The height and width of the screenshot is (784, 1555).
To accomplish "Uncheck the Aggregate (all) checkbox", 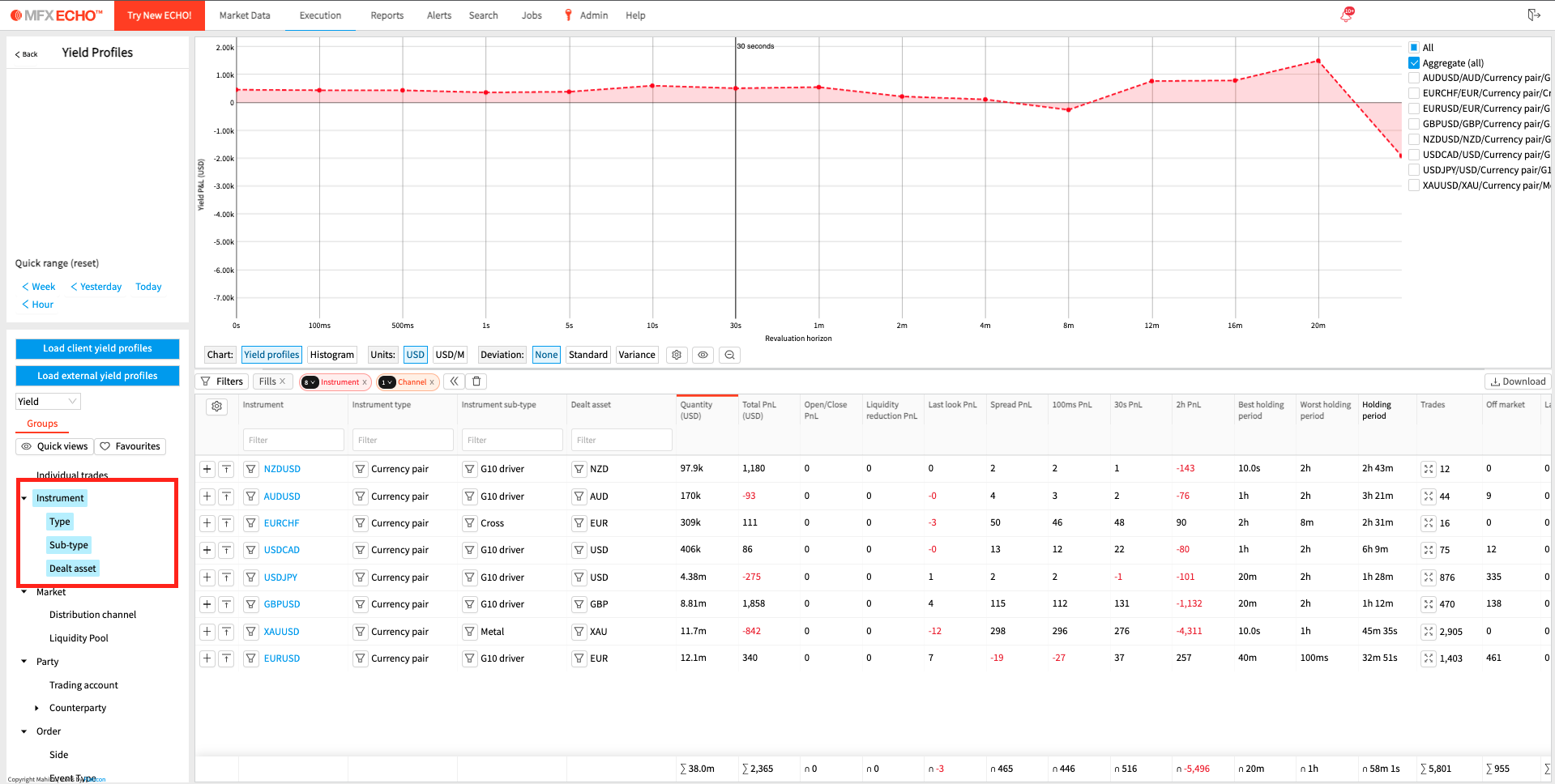I will pos(1414,63).
